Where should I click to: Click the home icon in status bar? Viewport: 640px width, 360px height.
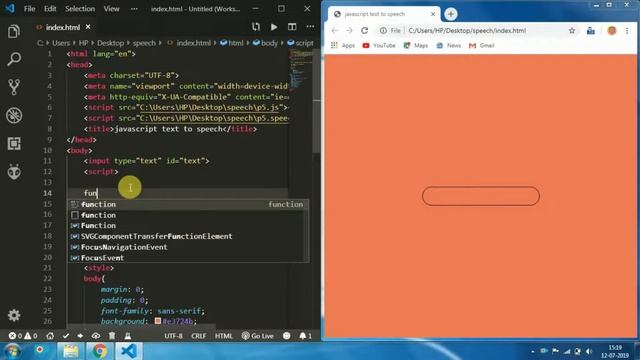(50, 336)
